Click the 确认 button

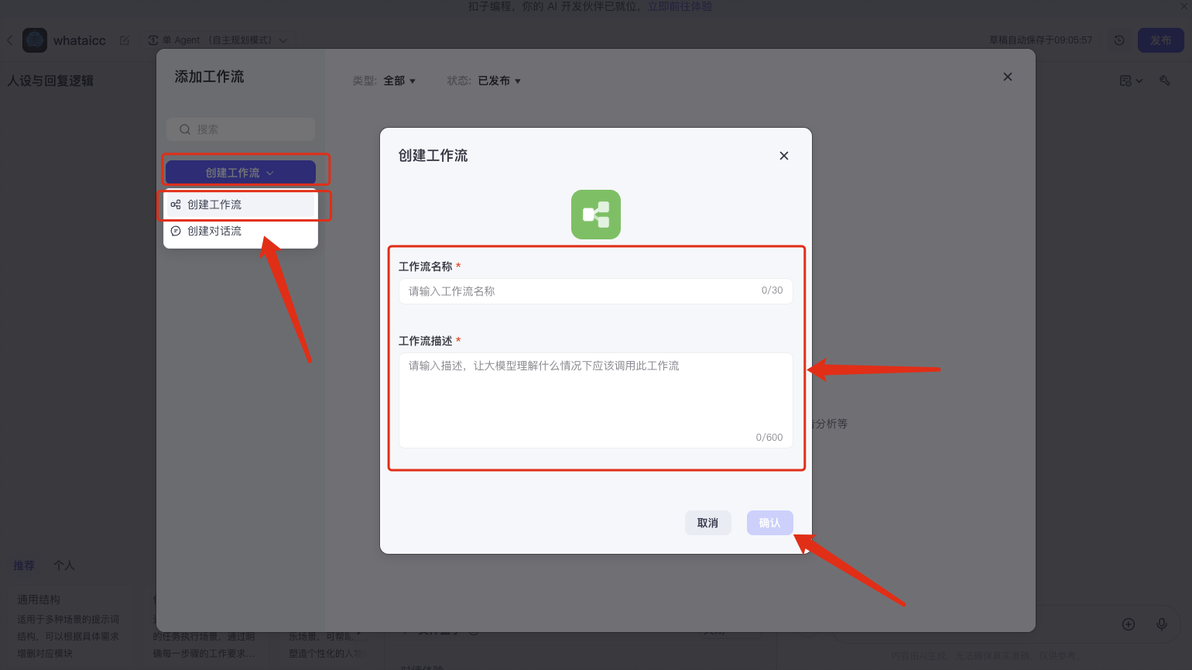(x=769, y=522)
